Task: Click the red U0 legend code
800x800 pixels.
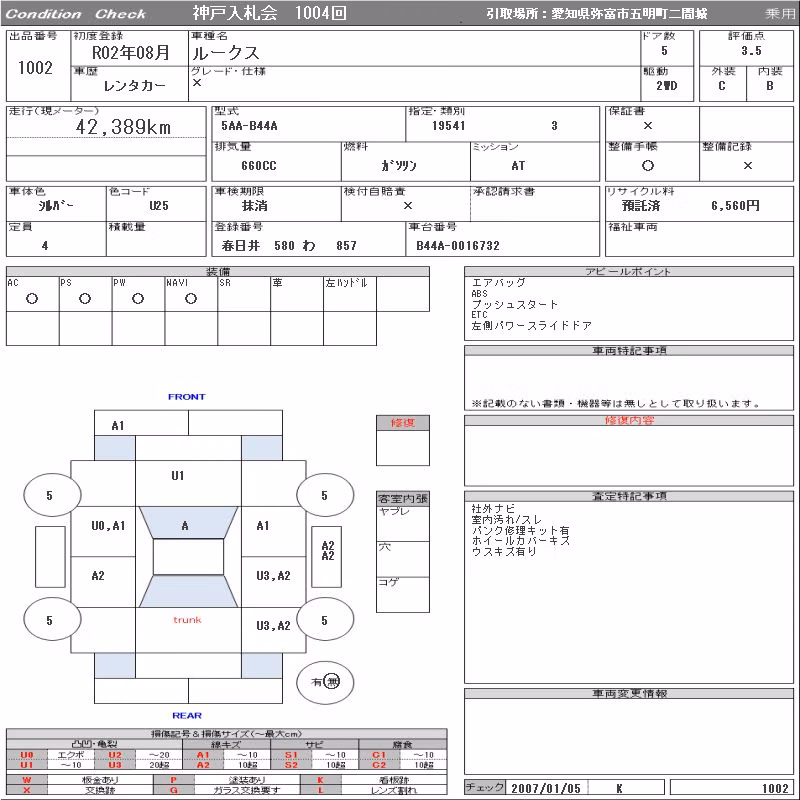Action: coord(27,755)
